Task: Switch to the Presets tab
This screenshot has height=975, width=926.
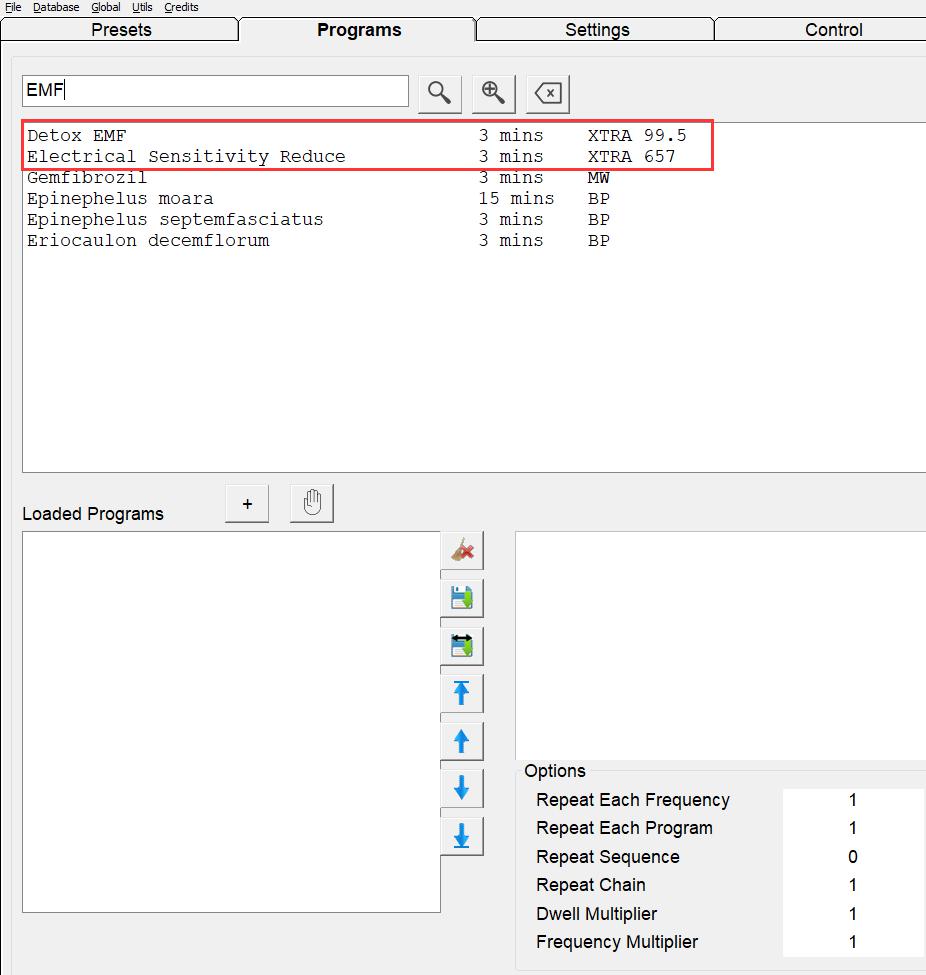Action: coord(121,29)
